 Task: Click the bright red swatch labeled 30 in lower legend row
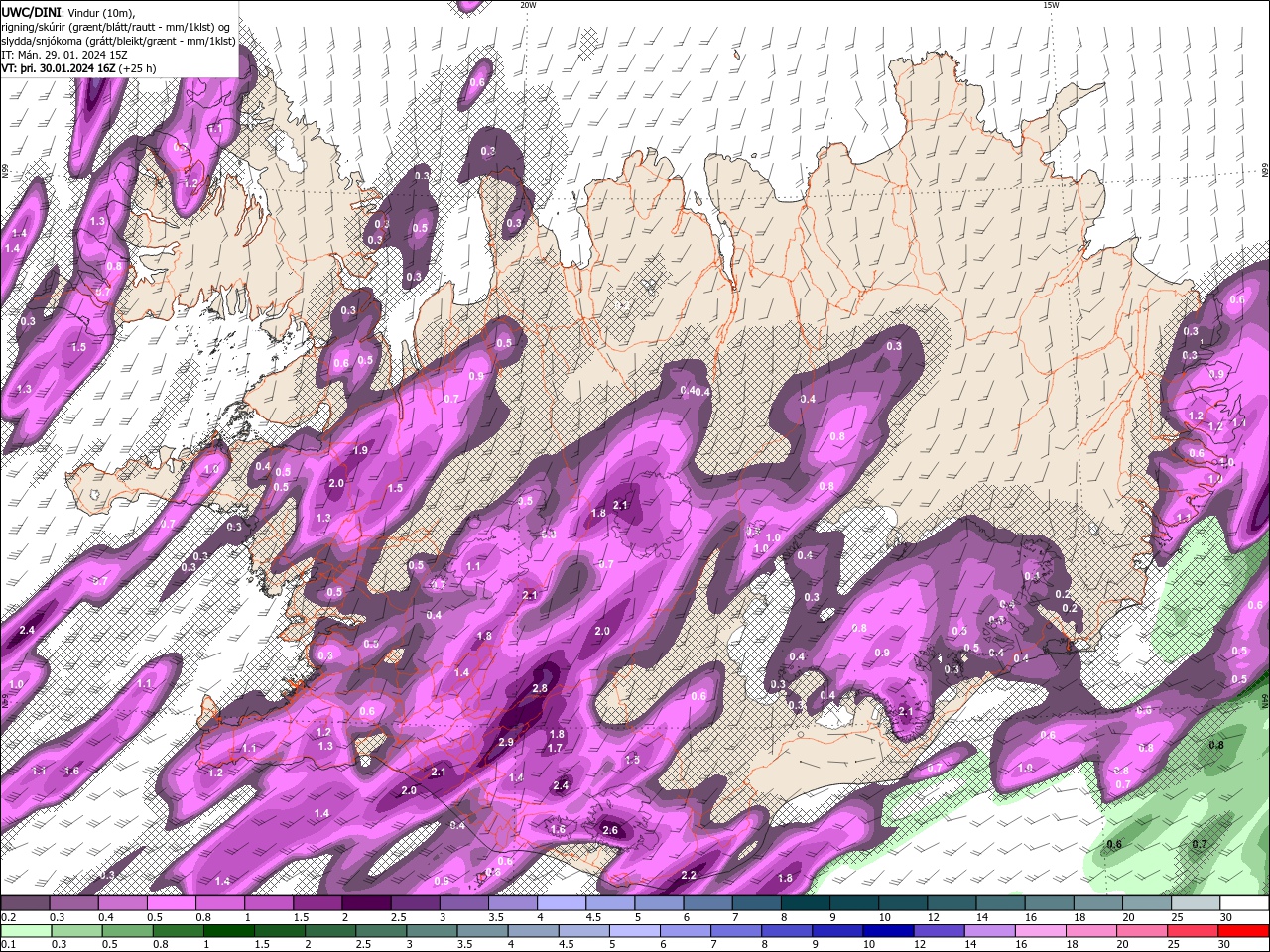[1243, 931]
